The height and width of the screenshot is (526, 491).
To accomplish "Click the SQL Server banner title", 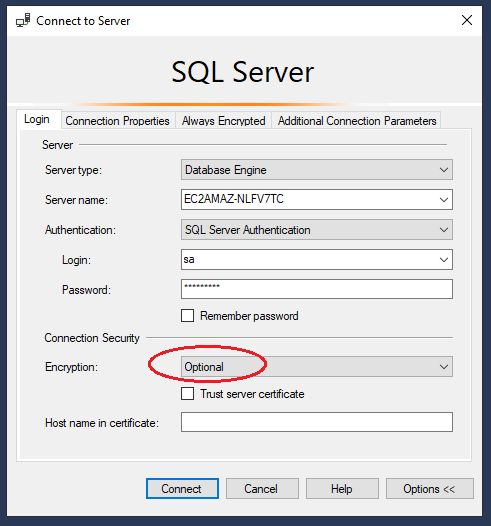I will [242, 72].
